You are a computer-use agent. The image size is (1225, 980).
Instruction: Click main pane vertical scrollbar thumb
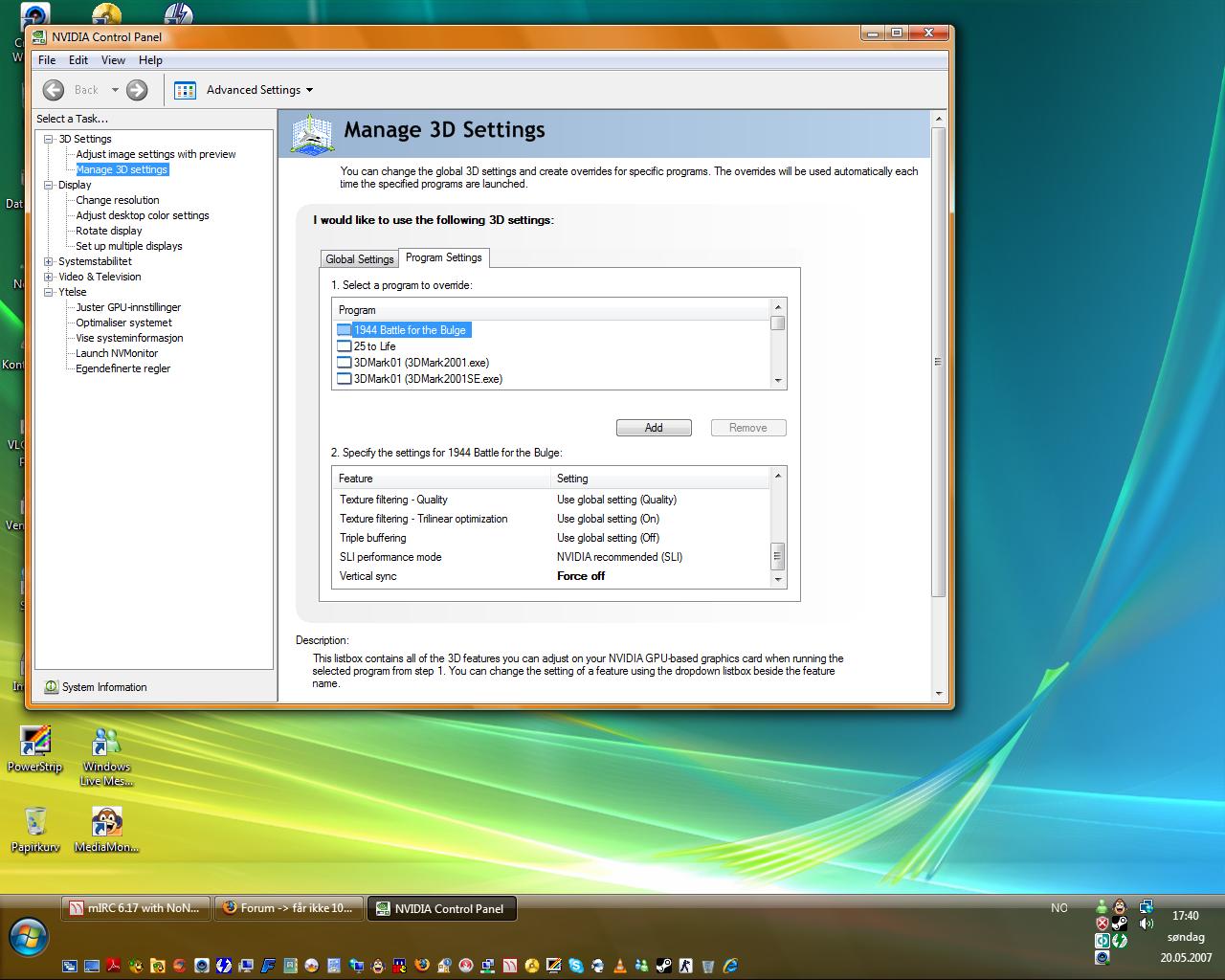click(x=938, y=362)
